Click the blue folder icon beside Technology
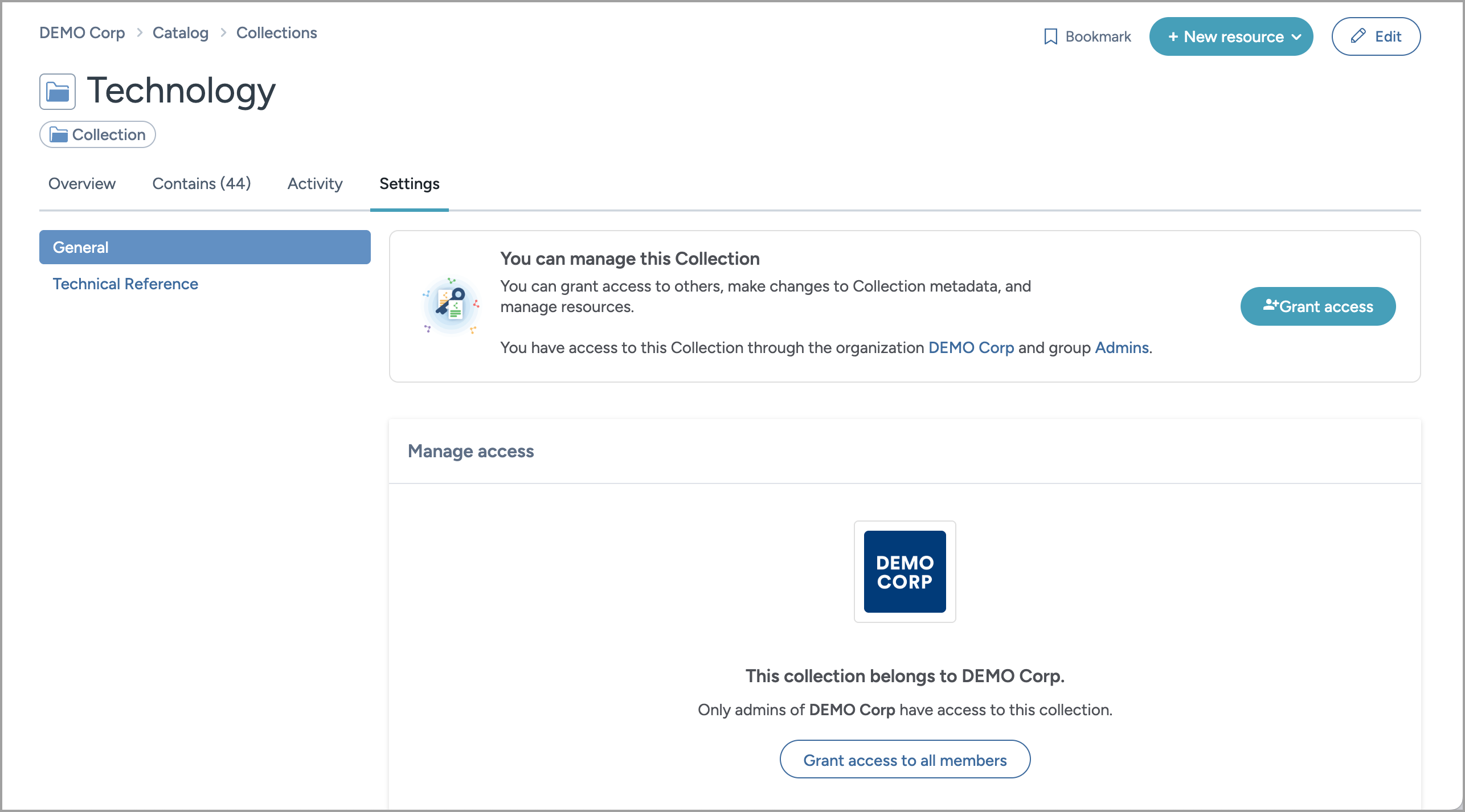This screenshot has width=1465, height=812. click(57, 91)
